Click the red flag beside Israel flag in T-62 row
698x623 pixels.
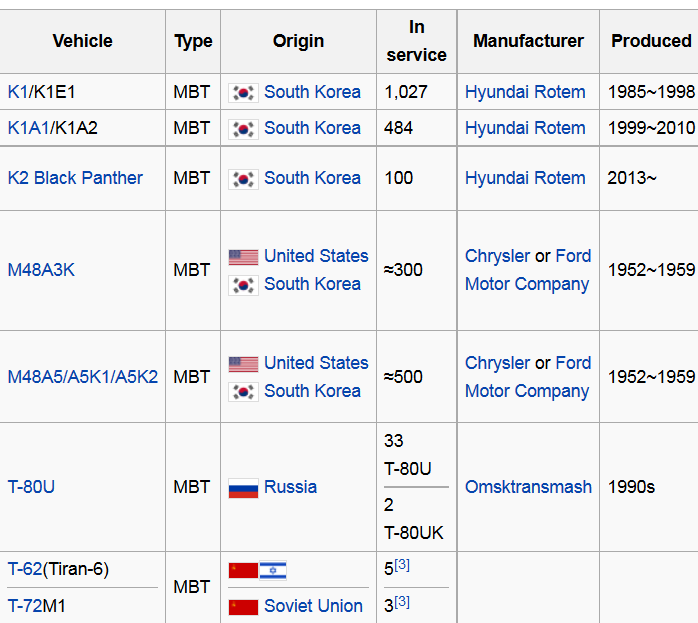click(243, 570)
